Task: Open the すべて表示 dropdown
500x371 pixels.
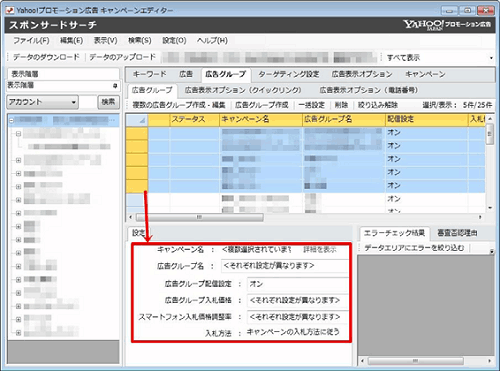Action: click(440, 58)
